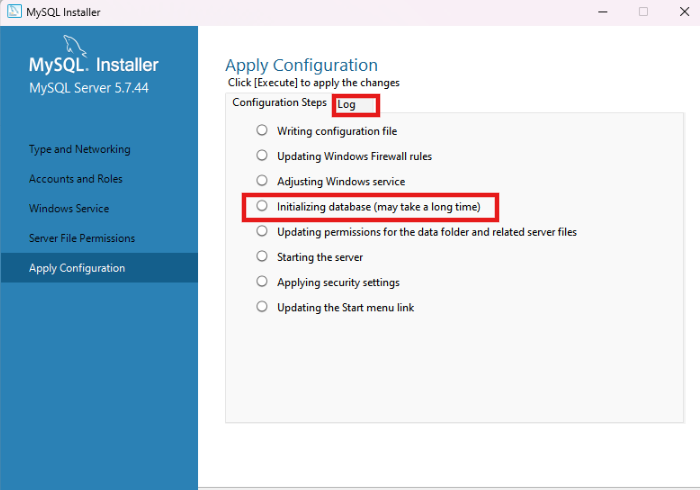Close the MySQL Installer window
The height and width of the screenshot is (490, 700).
coord(684,12)
